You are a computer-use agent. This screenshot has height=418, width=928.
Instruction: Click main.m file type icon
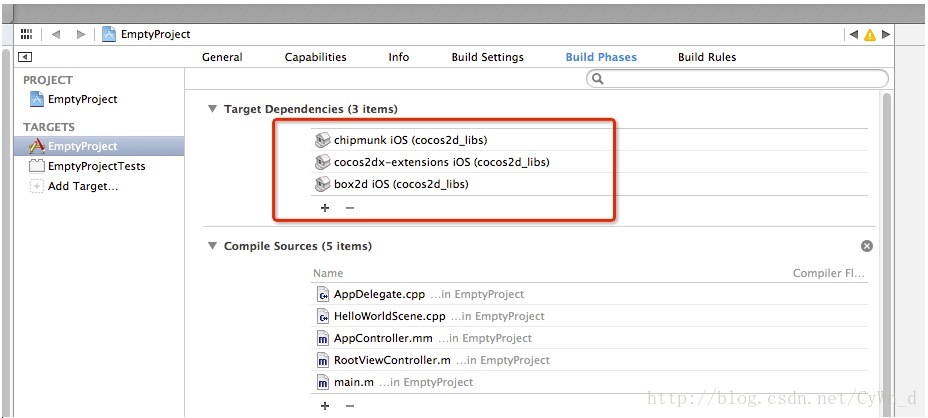click(323, 382)
